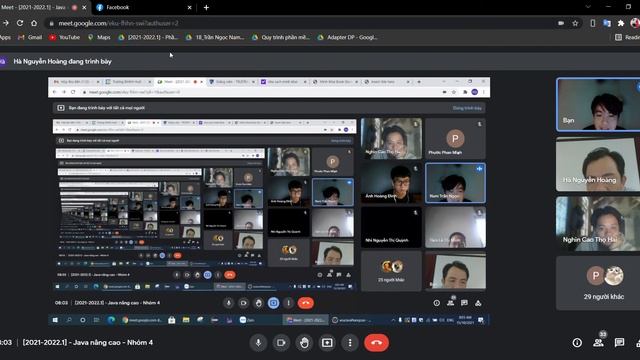This screenshot has height=360, width=640.
Task: Click the Microsoft Edge icon in the presented taskbar
Action: (x=111, y=320)
